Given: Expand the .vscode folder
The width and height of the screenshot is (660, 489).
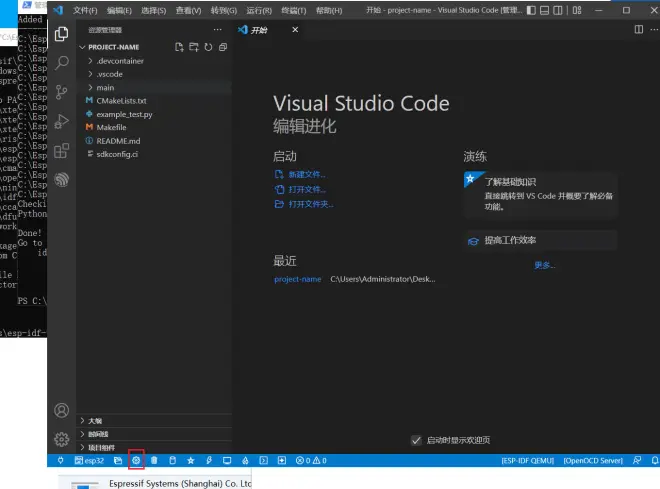Looking at the screenshot, I should pos(90,74).
